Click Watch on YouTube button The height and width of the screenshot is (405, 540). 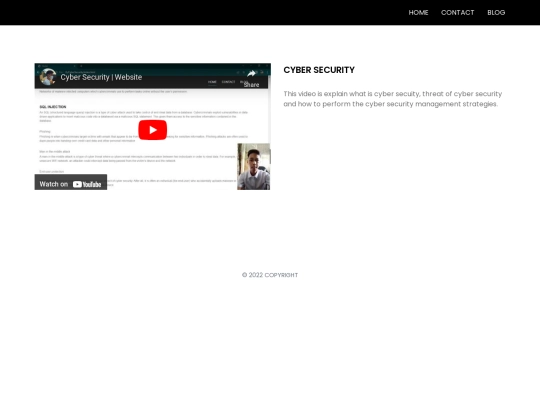pyautogui.click(x=71, y=182)
